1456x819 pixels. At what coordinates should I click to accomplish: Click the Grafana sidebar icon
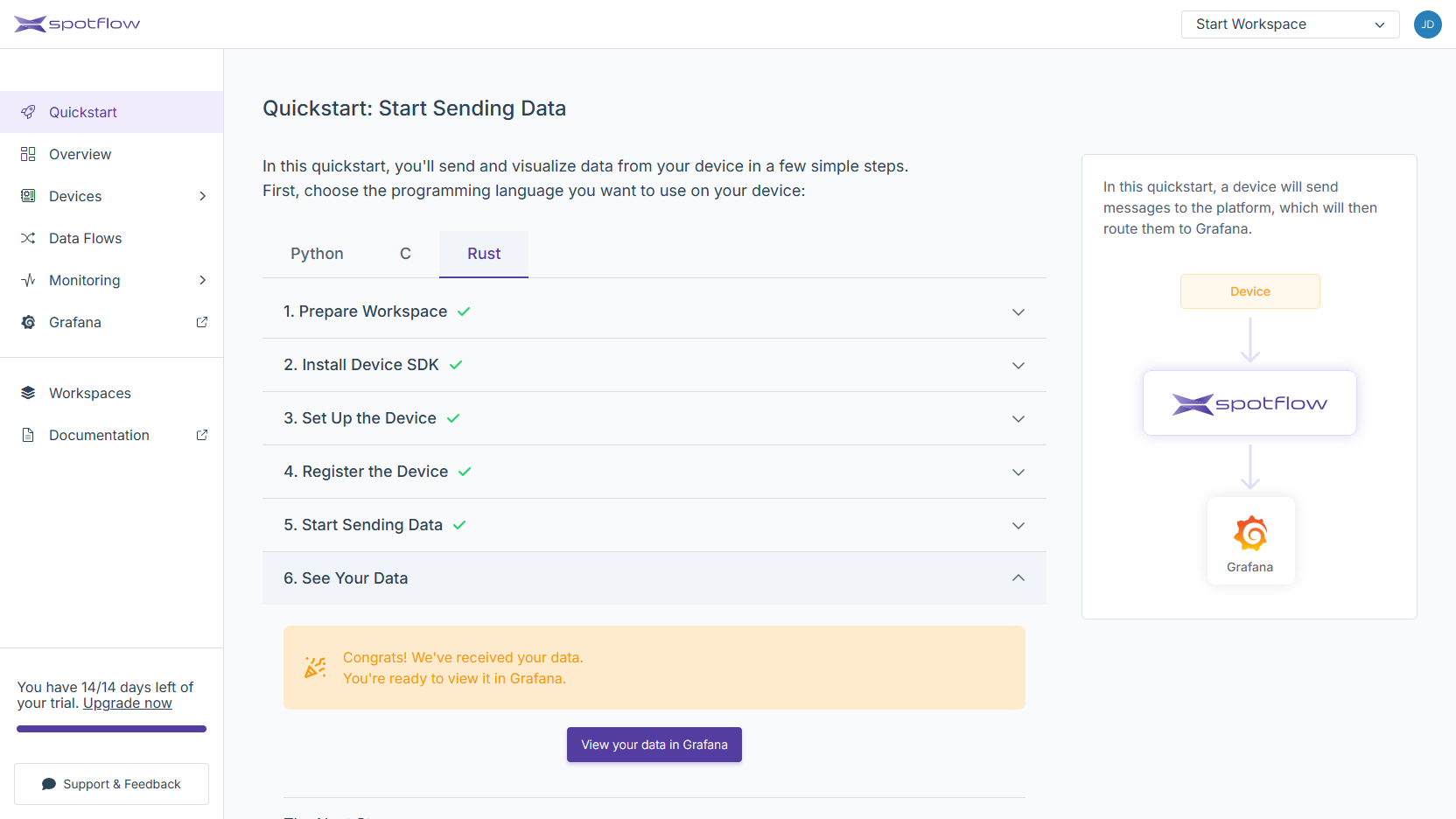click(x=28, y=322)
